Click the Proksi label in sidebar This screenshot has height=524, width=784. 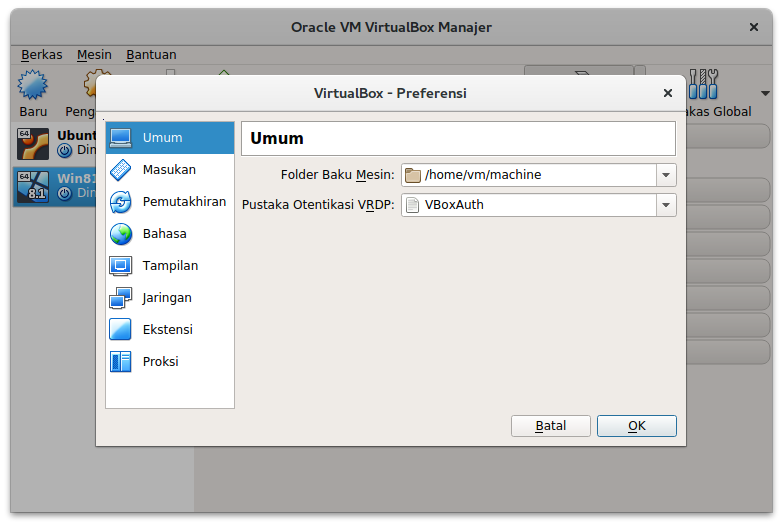click(x=160, y=362)
